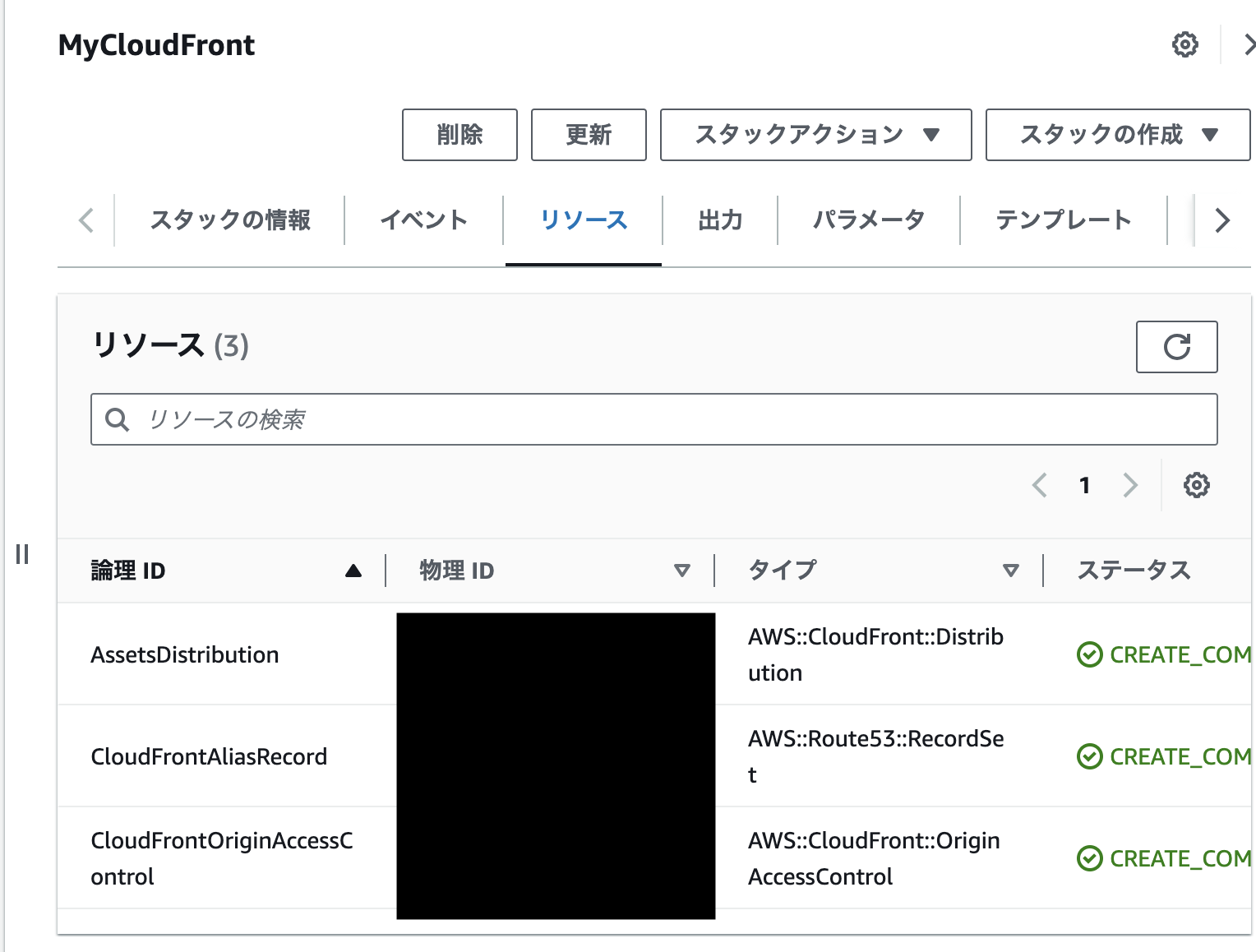Image resolution: width=1256 pixels, height=952 pixels.
Task: Open the スタックアクション dropdown
Action: coord(815,135)
